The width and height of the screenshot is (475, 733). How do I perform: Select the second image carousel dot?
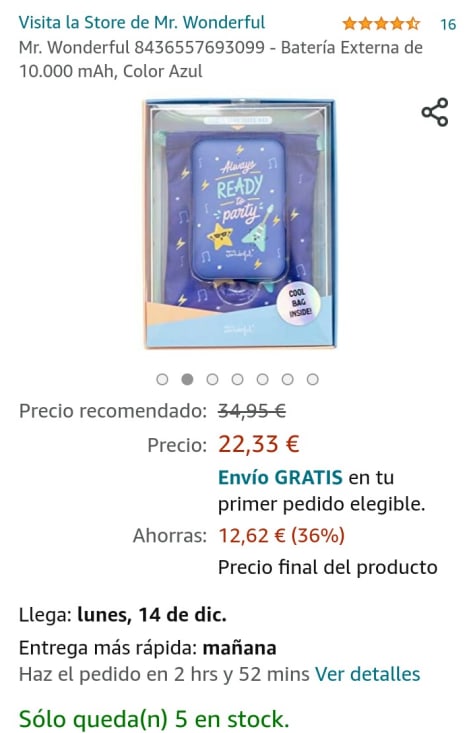coord(187,379)
